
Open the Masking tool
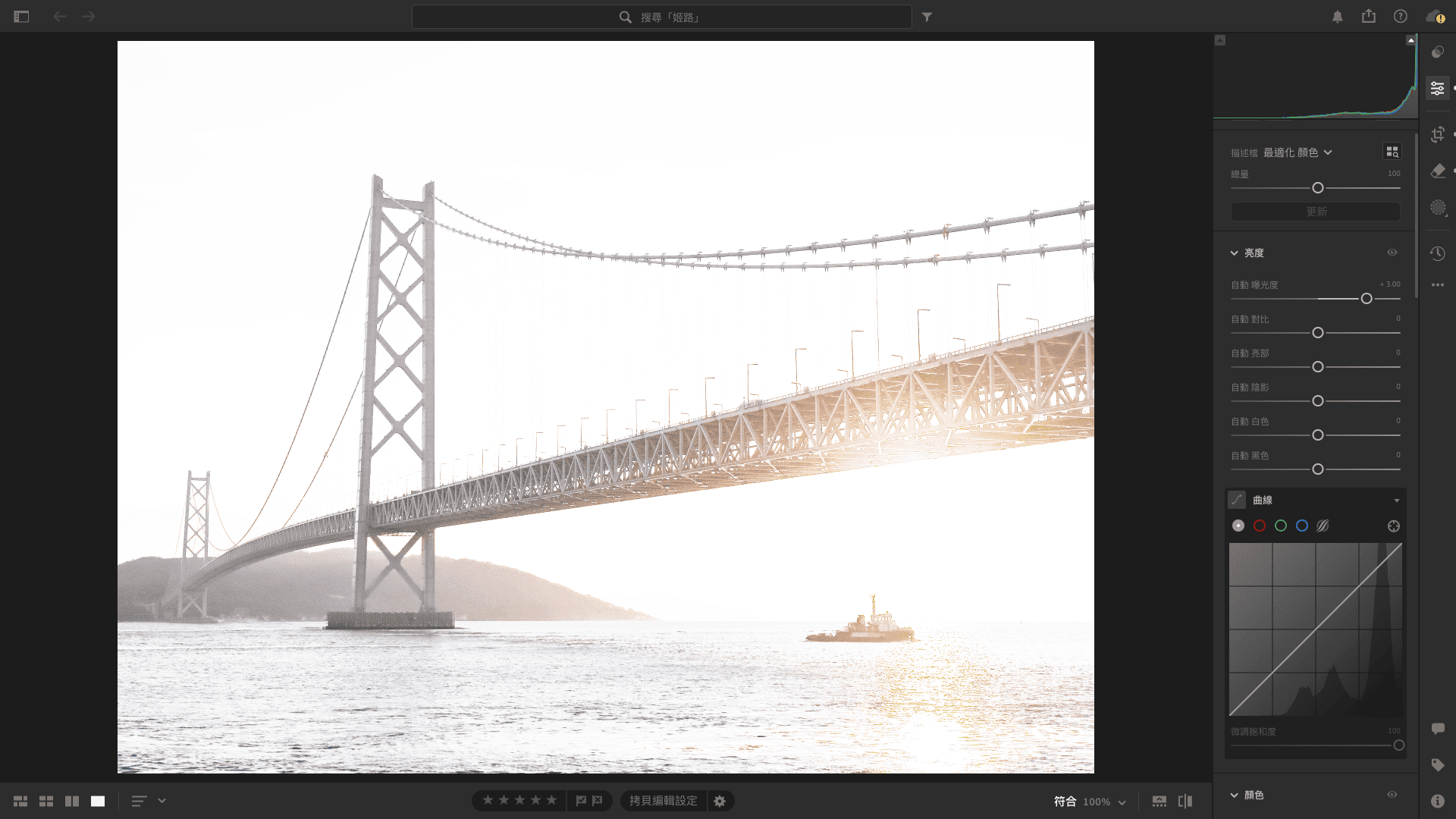tap(1437, 208)
